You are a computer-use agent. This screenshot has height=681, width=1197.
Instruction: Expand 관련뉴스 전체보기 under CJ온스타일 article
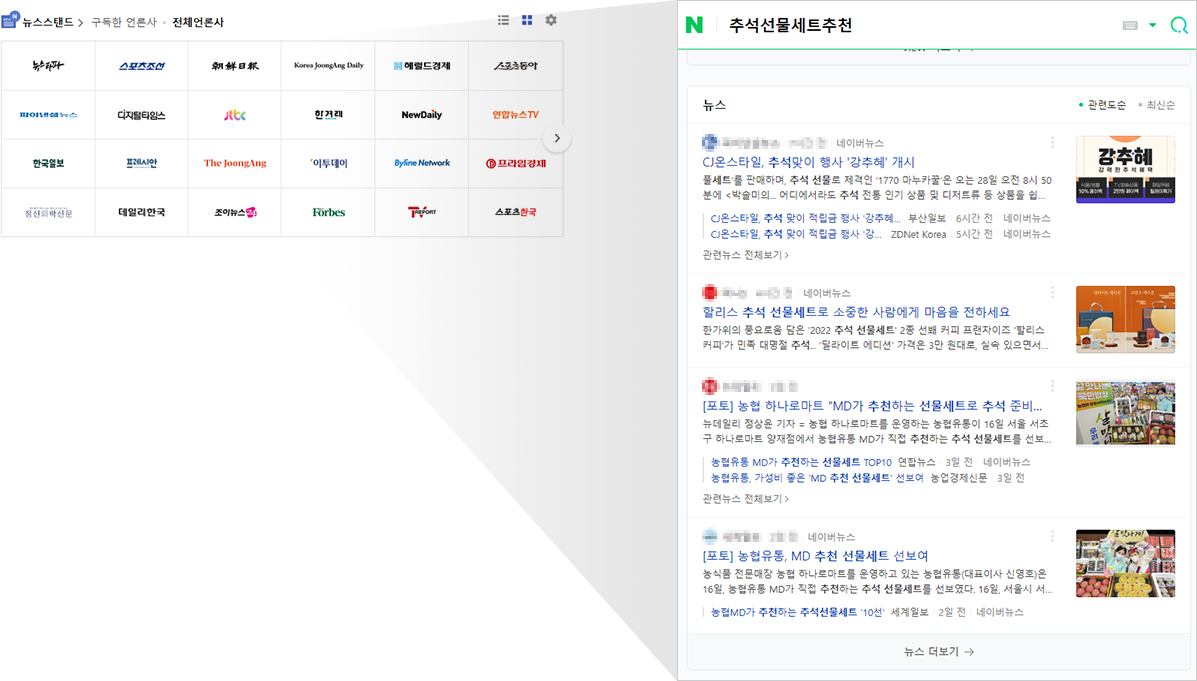tap(746, 255)
